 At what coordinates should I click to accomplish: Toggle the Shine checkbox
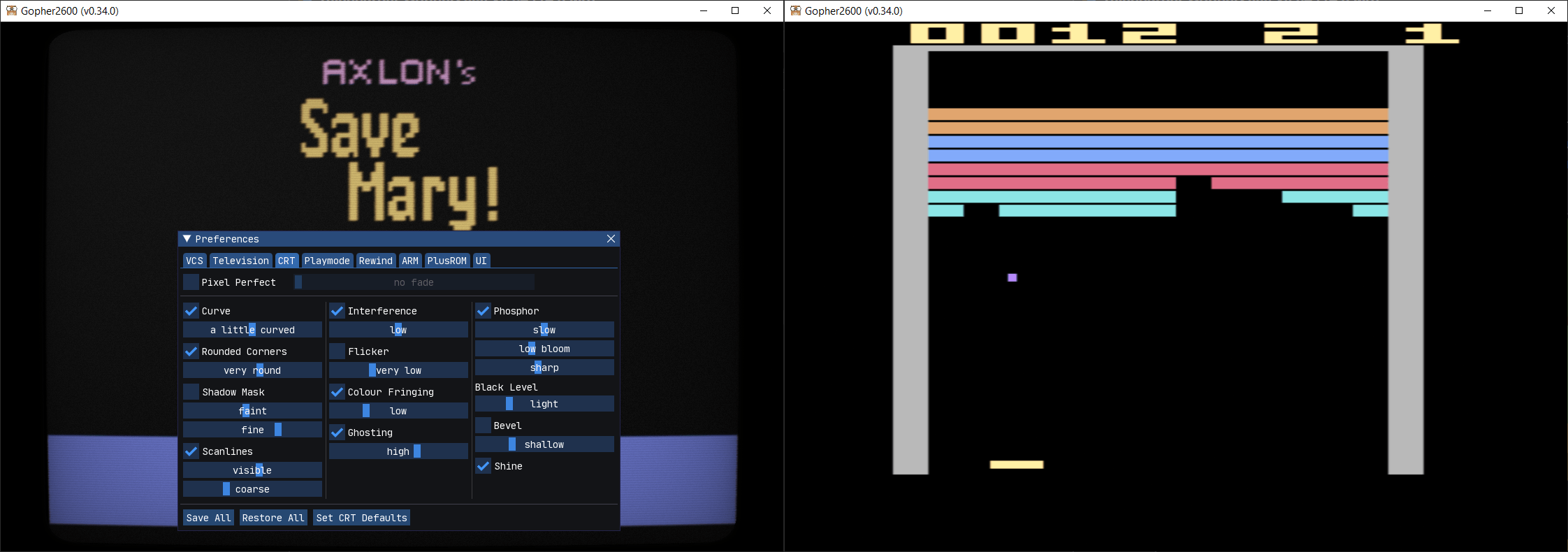coord(483,466)
